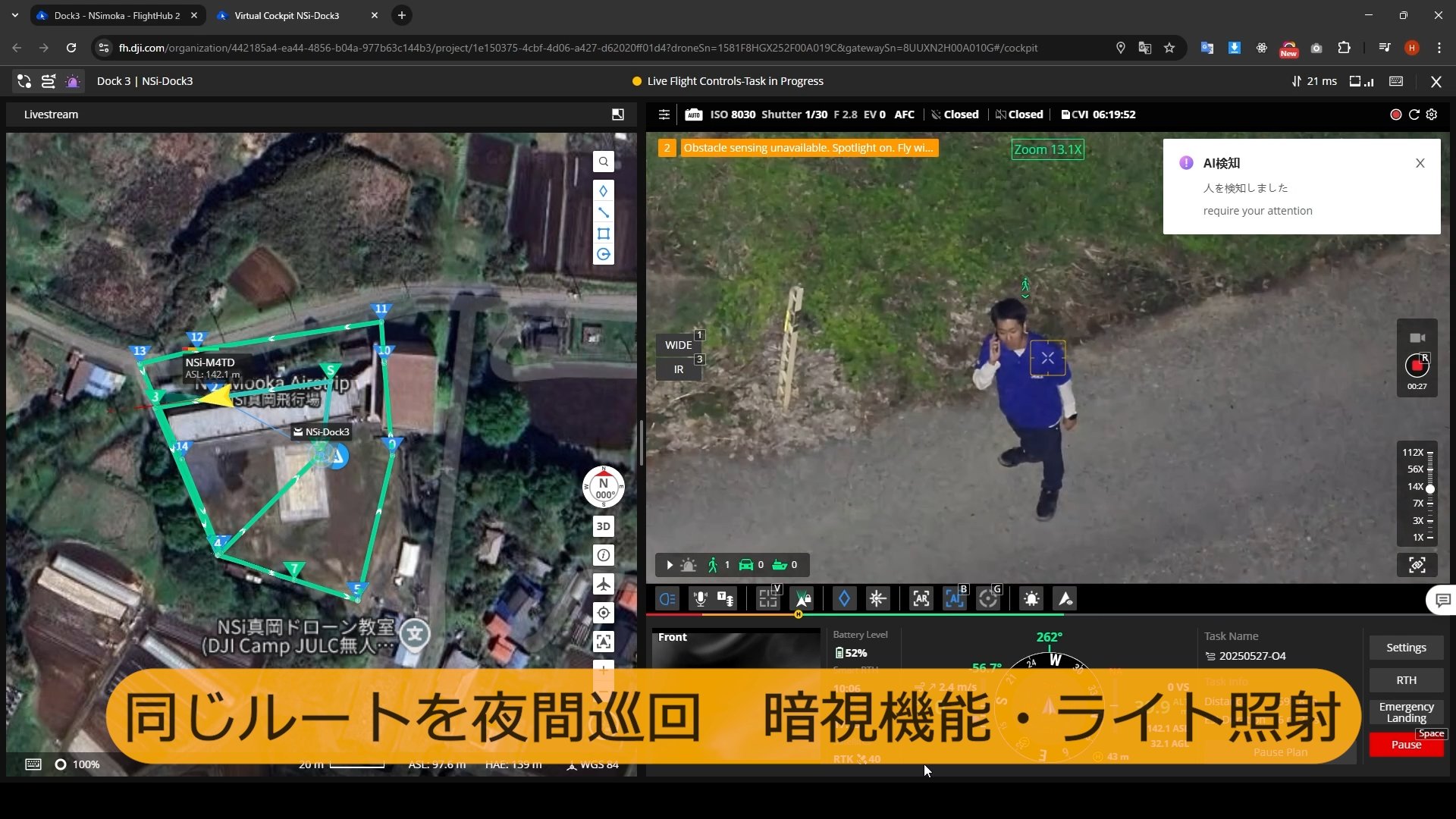The width and height of the screenshot is (1456, 819).
Task: Close the AI検知 notification
Action: [x=1420, y=163]
